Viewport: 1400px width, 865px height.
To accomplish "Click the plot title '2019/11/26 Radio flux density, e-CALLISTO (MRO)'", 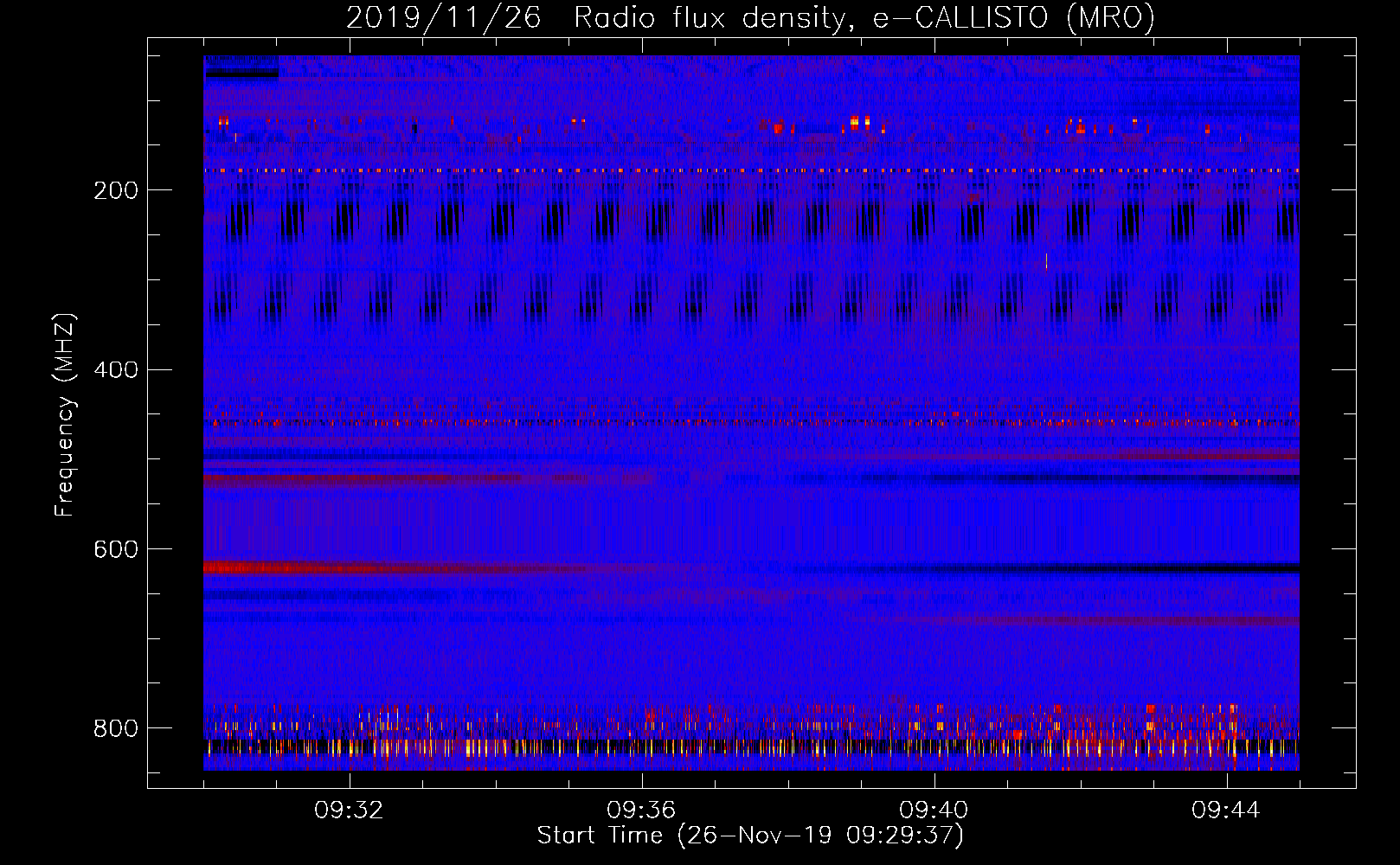I will (750, 18).
